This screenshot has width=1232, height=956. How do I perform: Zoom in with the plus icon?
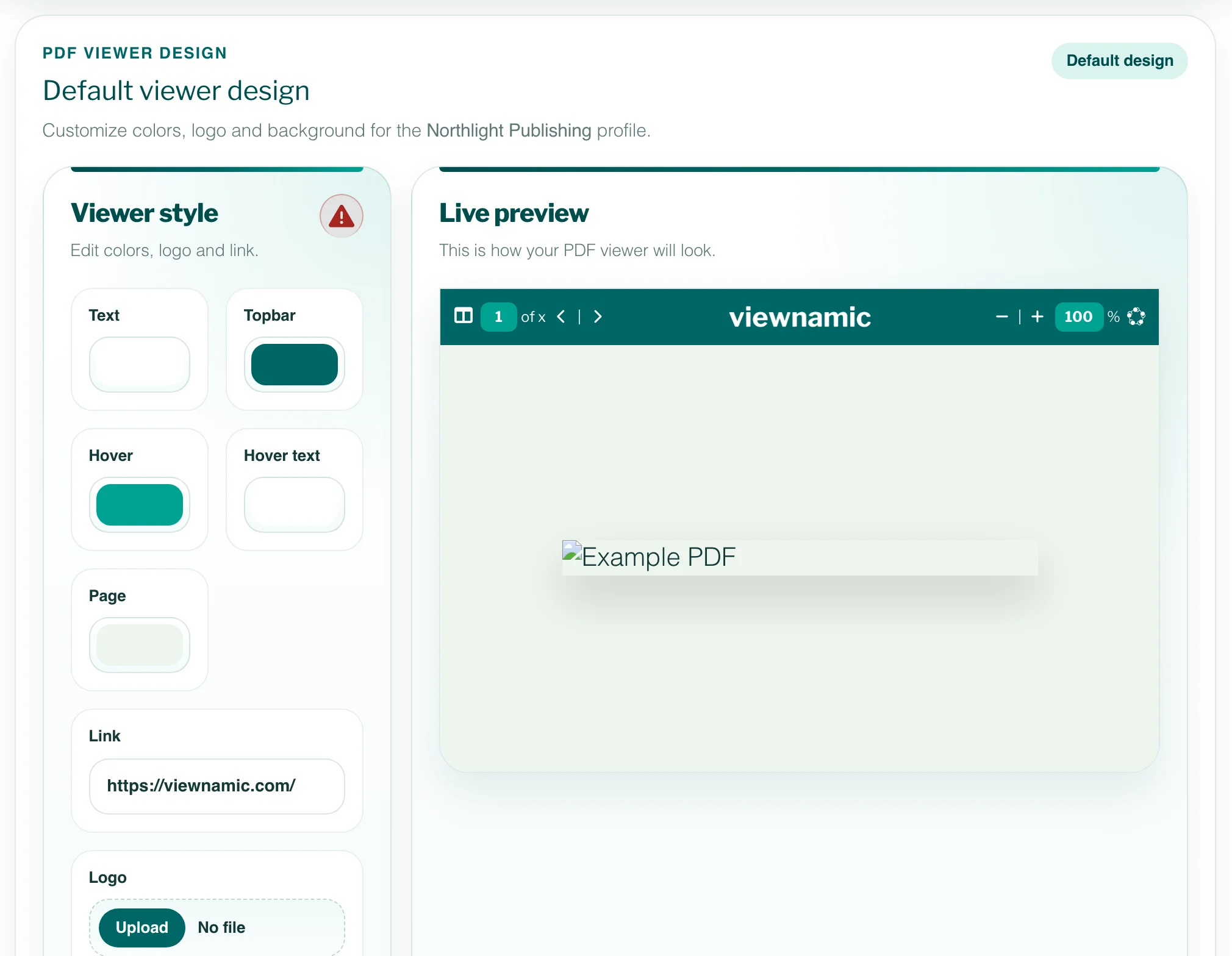coord(1037,316)
